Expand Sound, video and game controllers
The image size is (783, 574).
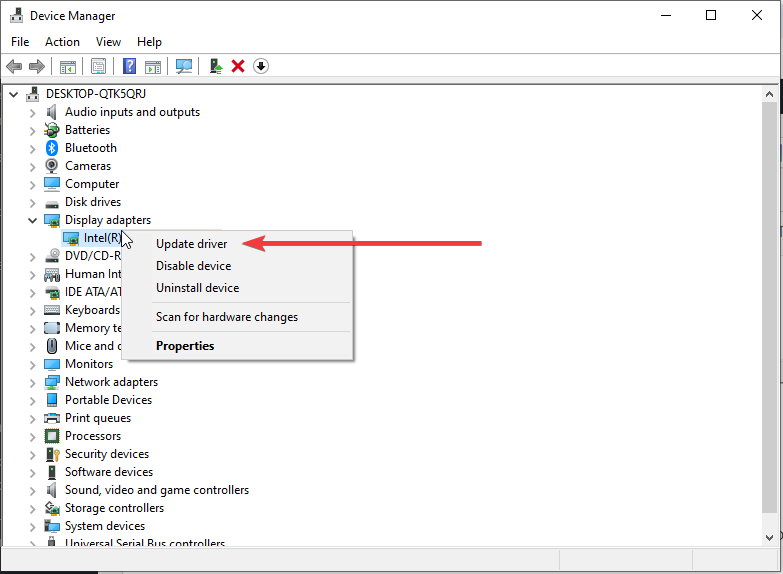[x=32, y=491]
